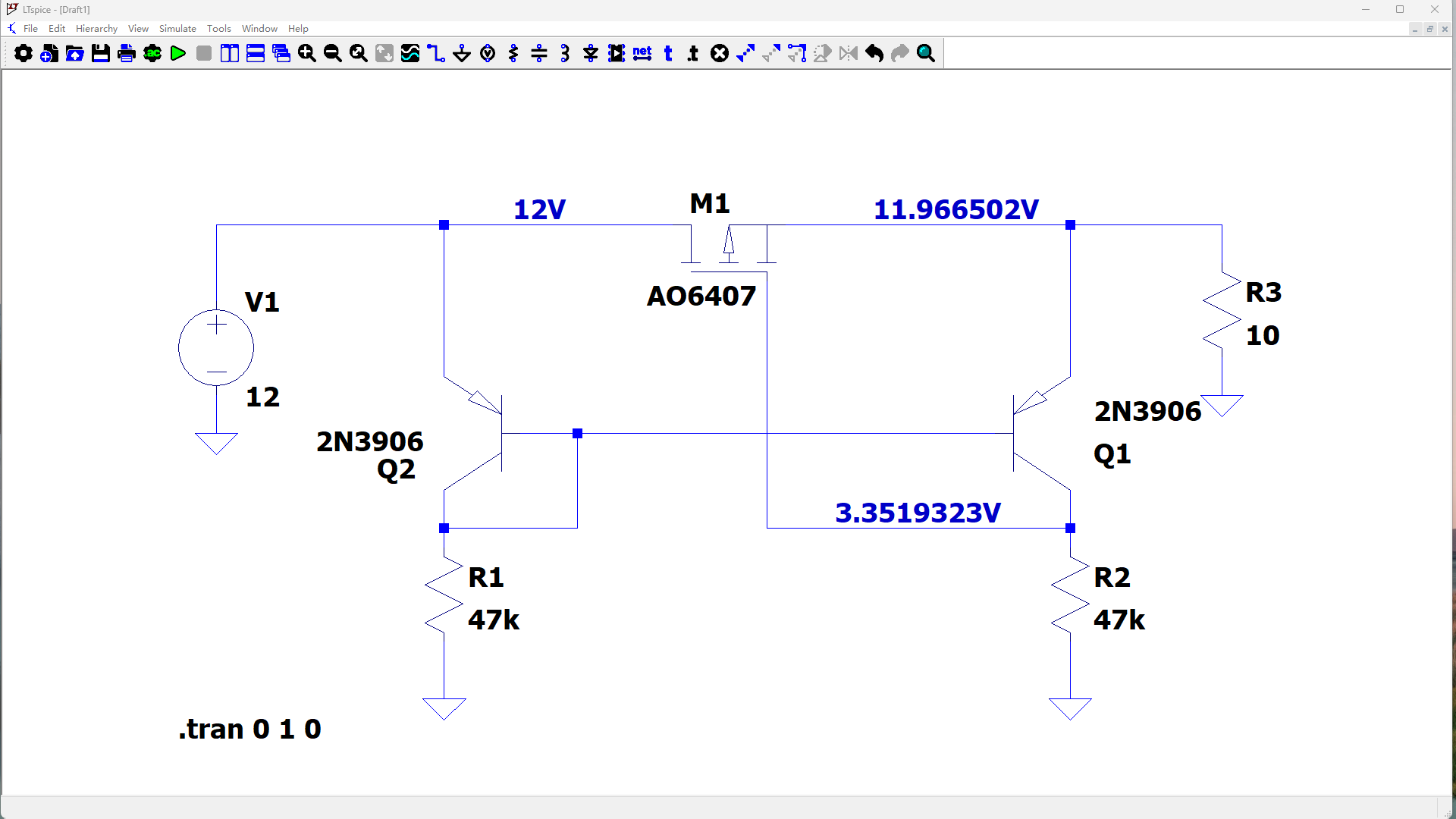Screen dimensions: 1456x819
Task: Zoom to fit the full schematic
Action: pyautogui.click(x=359, y=53)
